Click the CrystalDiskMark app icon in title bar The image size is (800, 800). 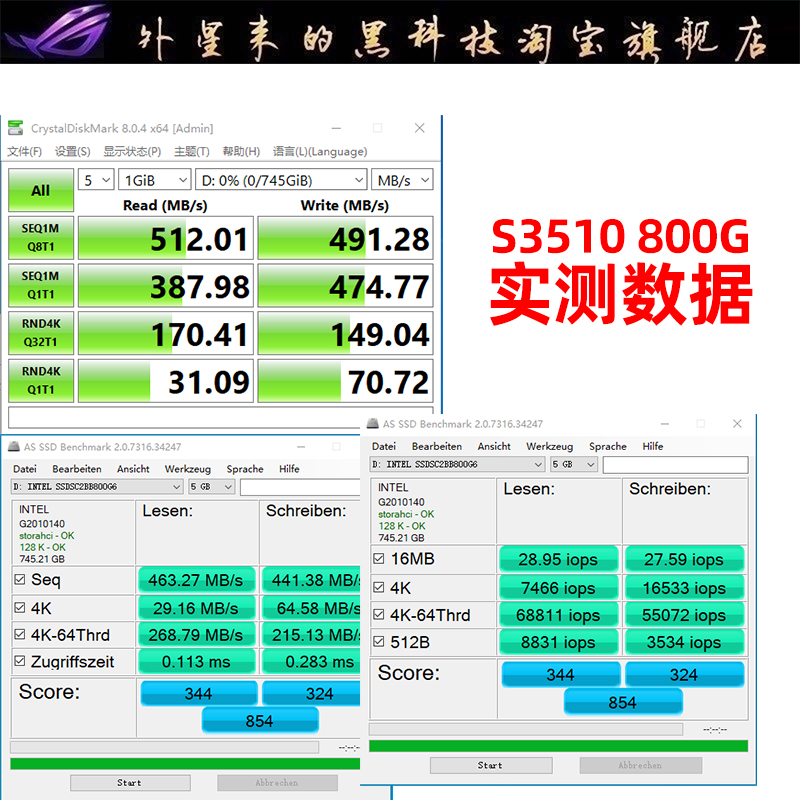click(x=16, y=128)
